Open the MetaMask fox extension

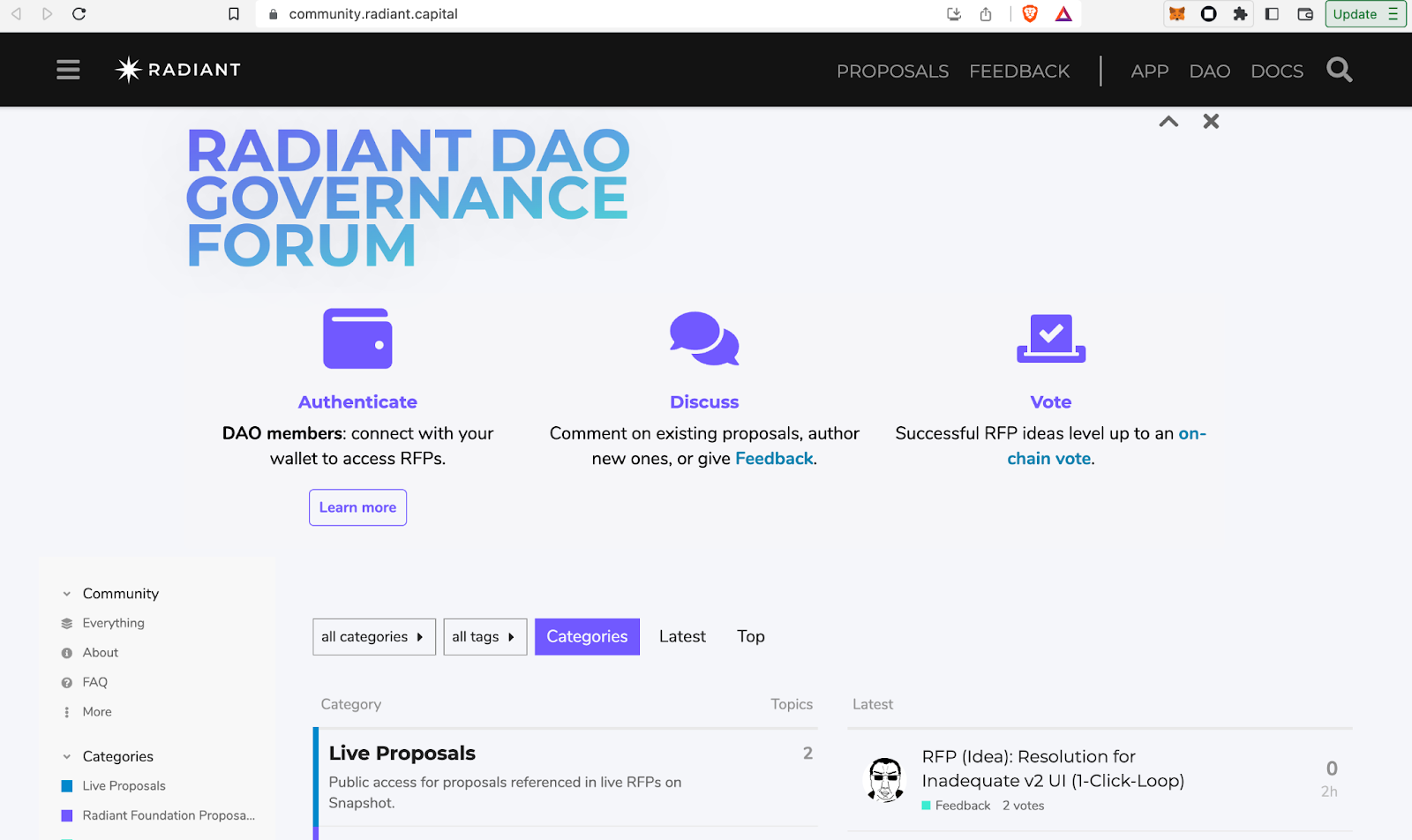(1177, 14)
